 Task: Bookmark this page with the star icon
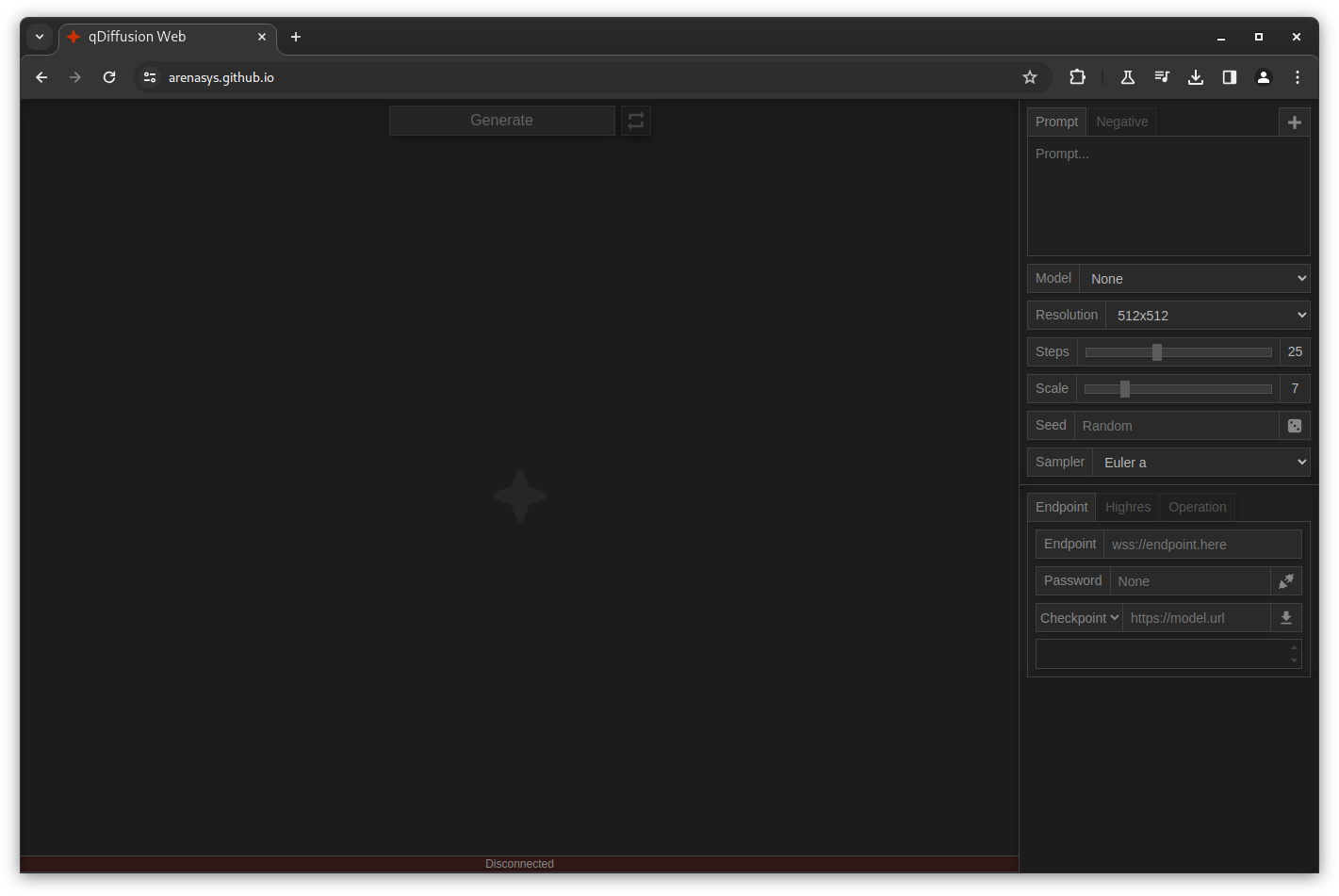click(x=1030, y=77)
